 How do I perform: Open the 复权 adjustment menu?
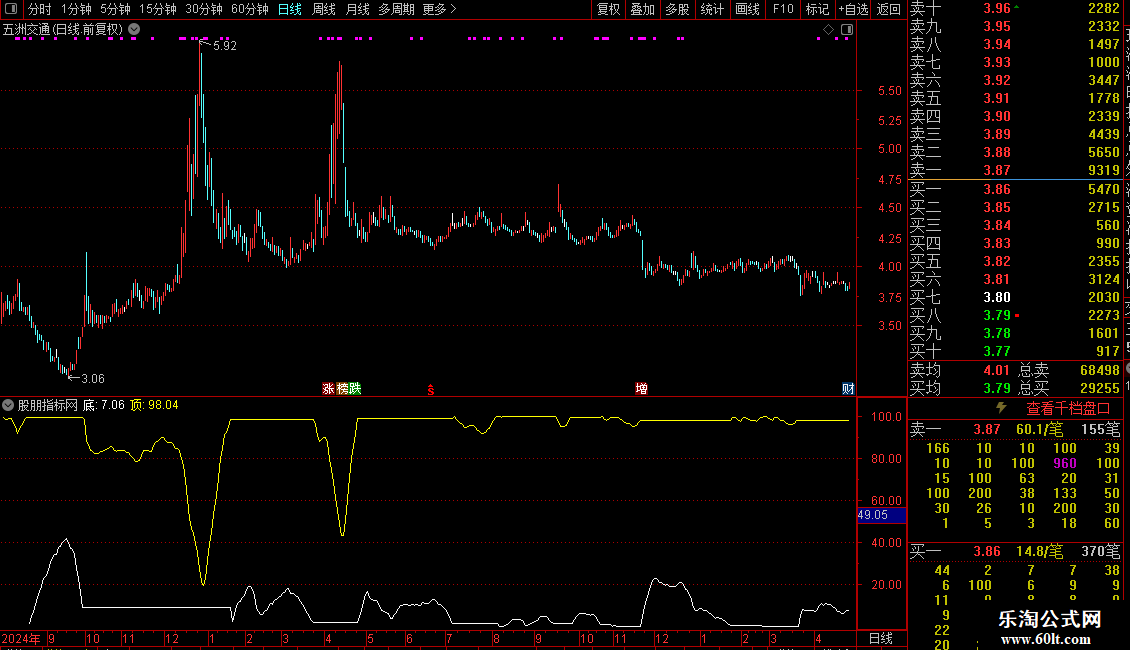(608, 9)
